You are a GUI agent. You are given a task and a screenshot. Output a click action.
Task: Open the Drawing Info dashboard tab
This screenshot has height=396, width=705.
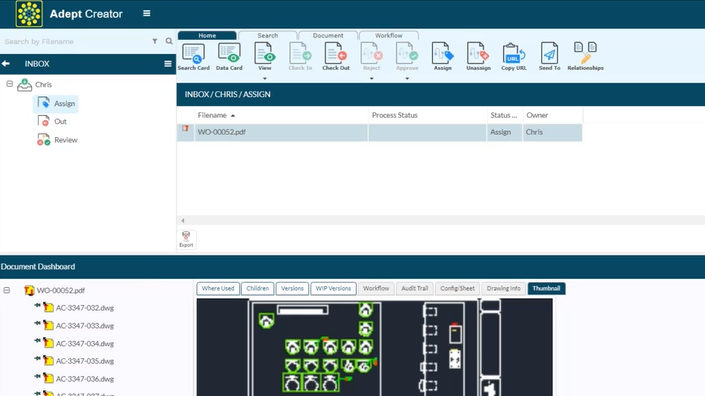[504, 289]
